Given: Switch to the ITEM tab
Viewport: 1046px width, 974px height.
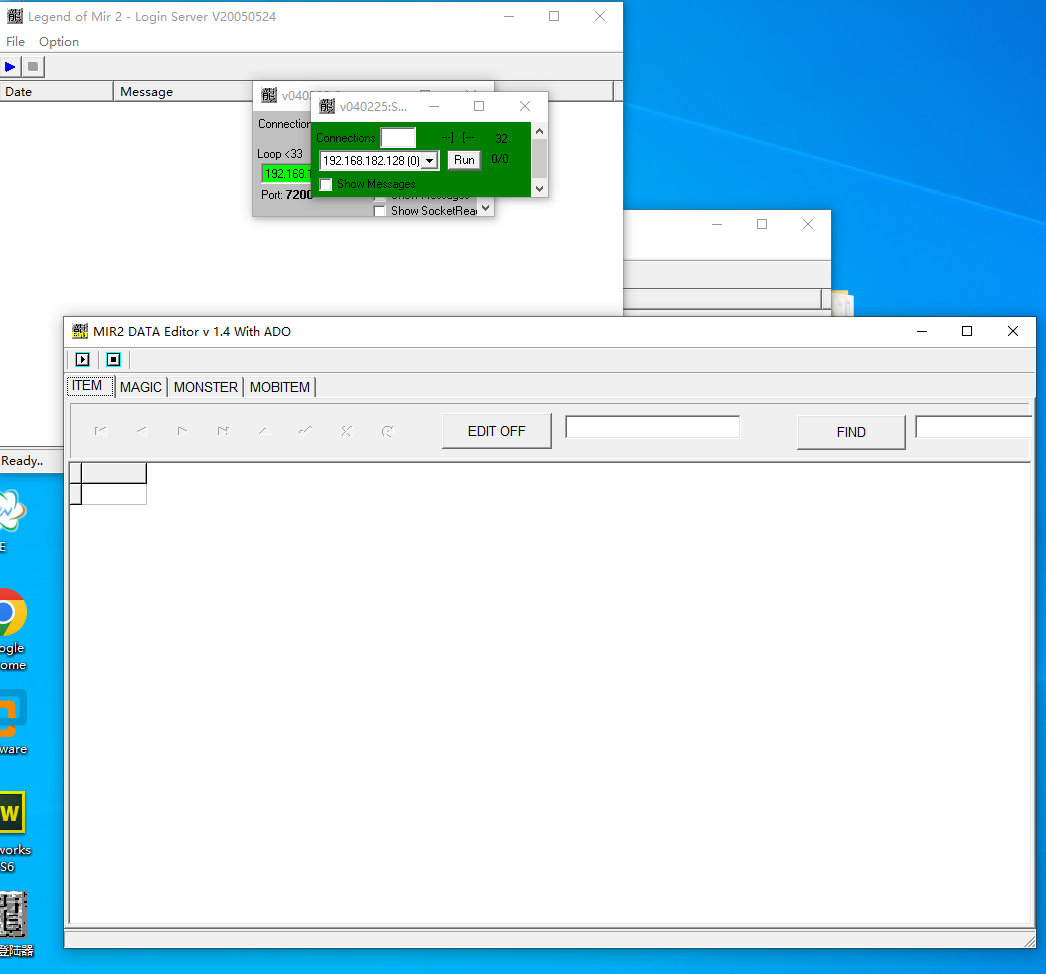Looking at the screenshot, I should point(90,386).
